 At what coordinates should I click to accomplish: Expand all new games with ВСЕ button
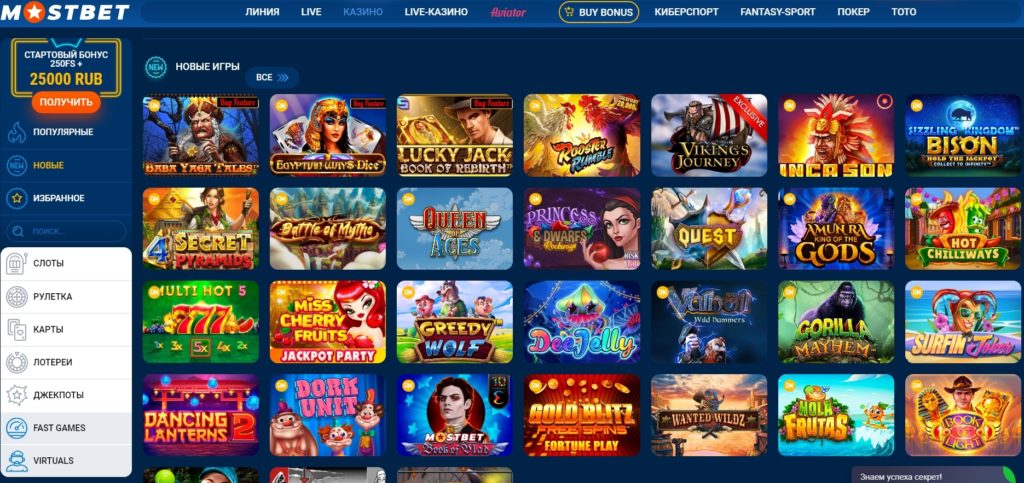[x=272, y=78]
